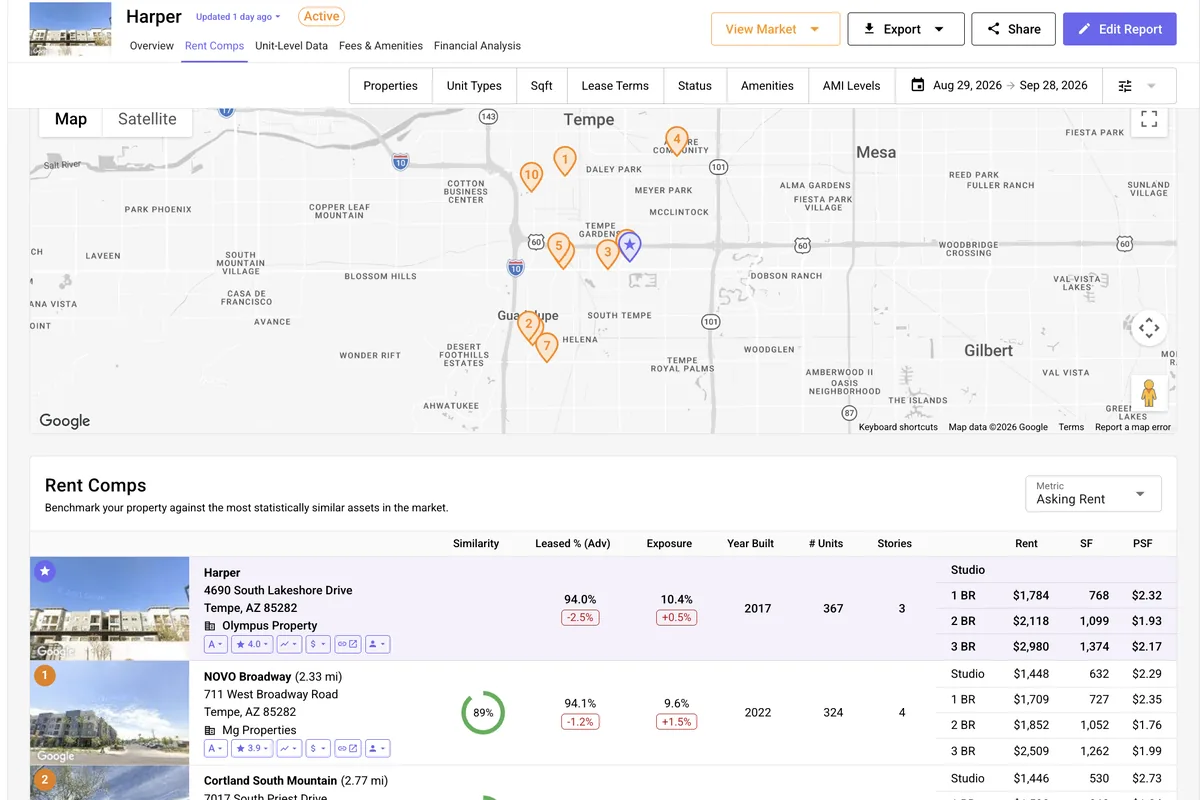Viewport: 1200px width, 800px height.
Task: Click map pin number 5
Action: point(559,247)
